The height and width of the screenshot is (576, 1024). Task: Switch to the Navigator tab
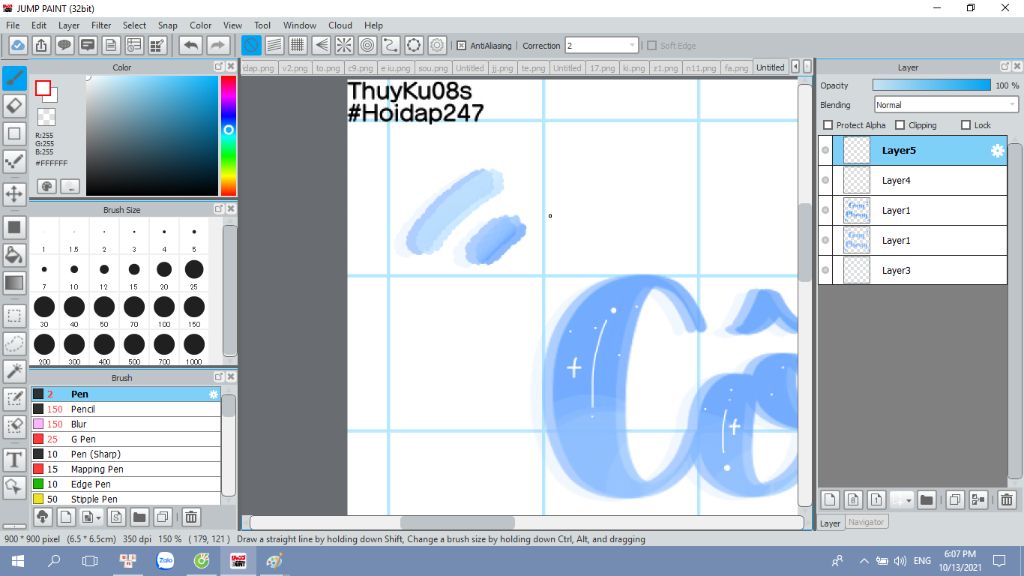click(866, 522)
